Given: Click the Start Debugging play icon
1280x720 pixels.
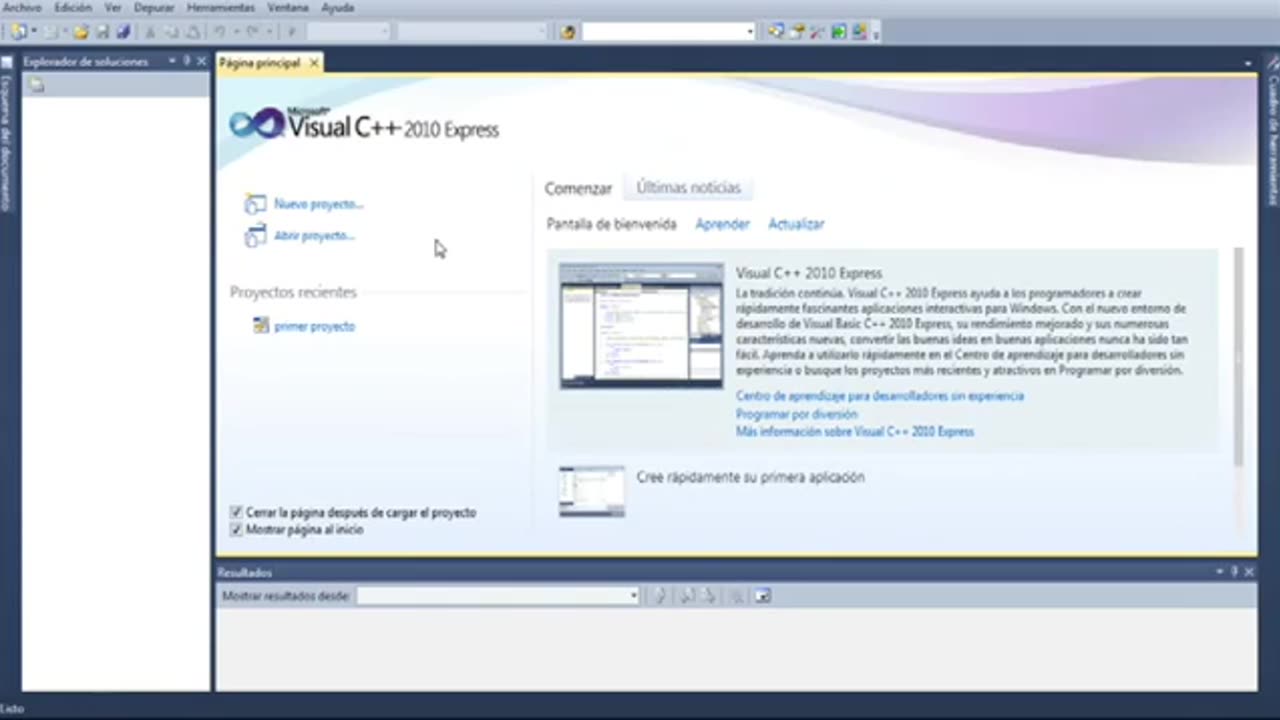Looking at the screenshot, I should [292, 32].
